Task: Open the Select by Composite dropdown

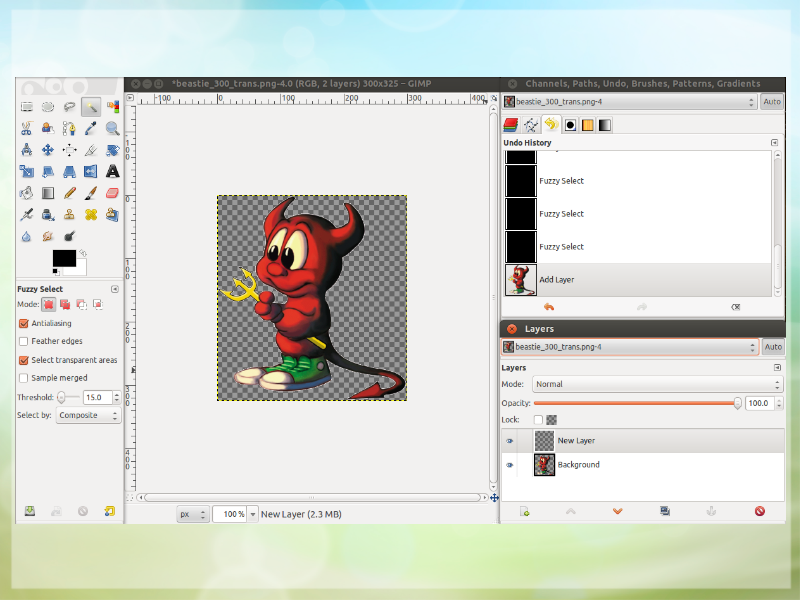Action: click(88, 415)
